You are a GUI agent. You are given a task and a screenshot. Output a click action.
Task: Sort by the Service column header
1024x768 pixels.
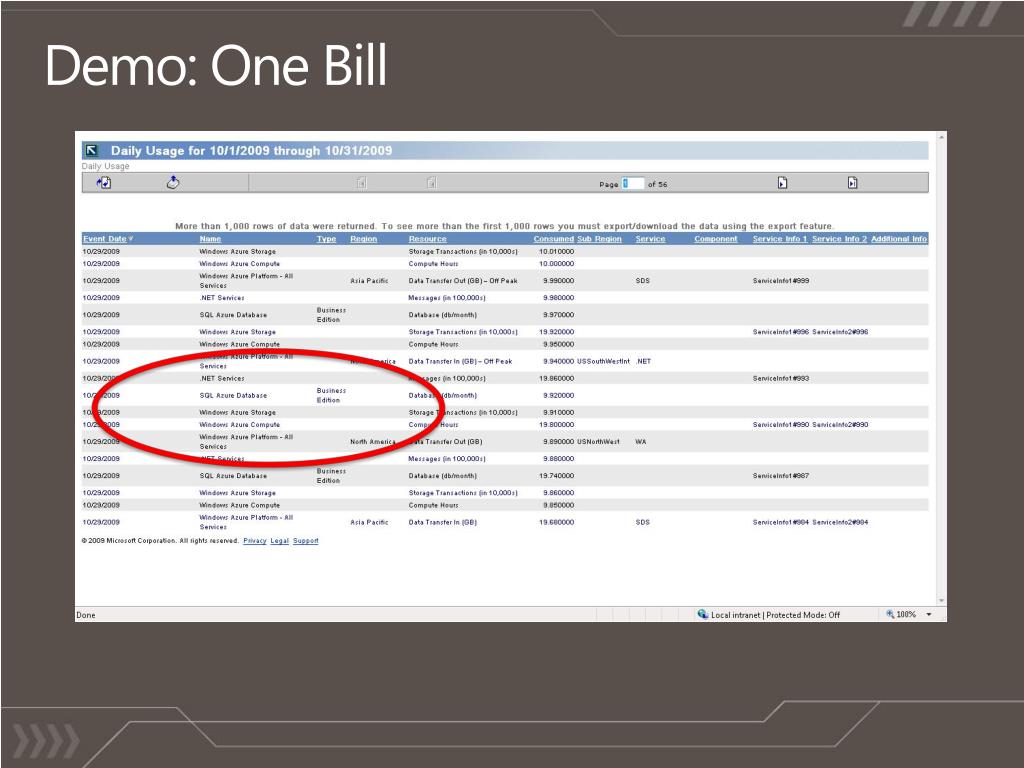[650, 239]
